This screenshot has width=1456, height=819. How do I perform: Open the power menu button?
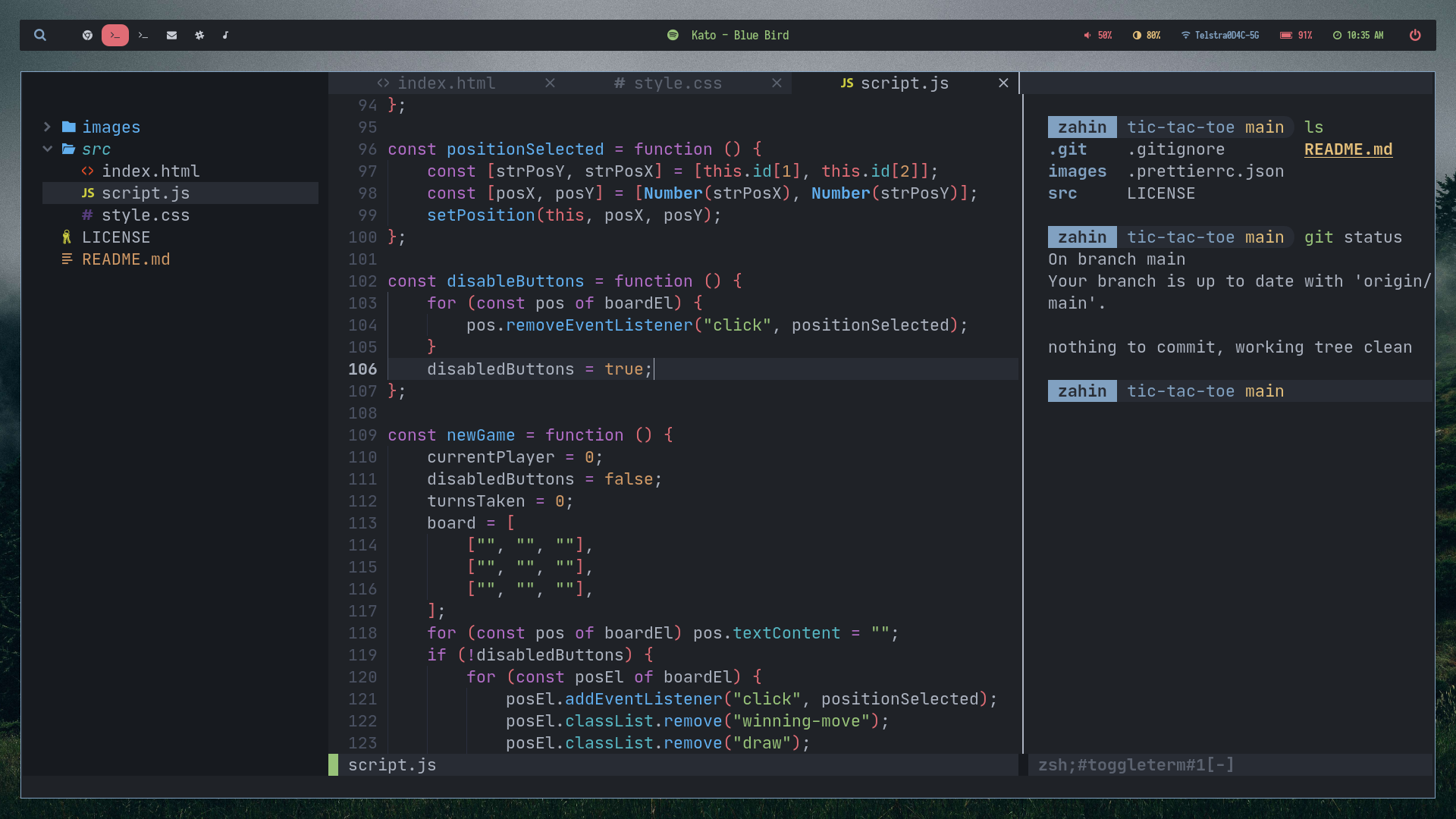(1415, 35)
